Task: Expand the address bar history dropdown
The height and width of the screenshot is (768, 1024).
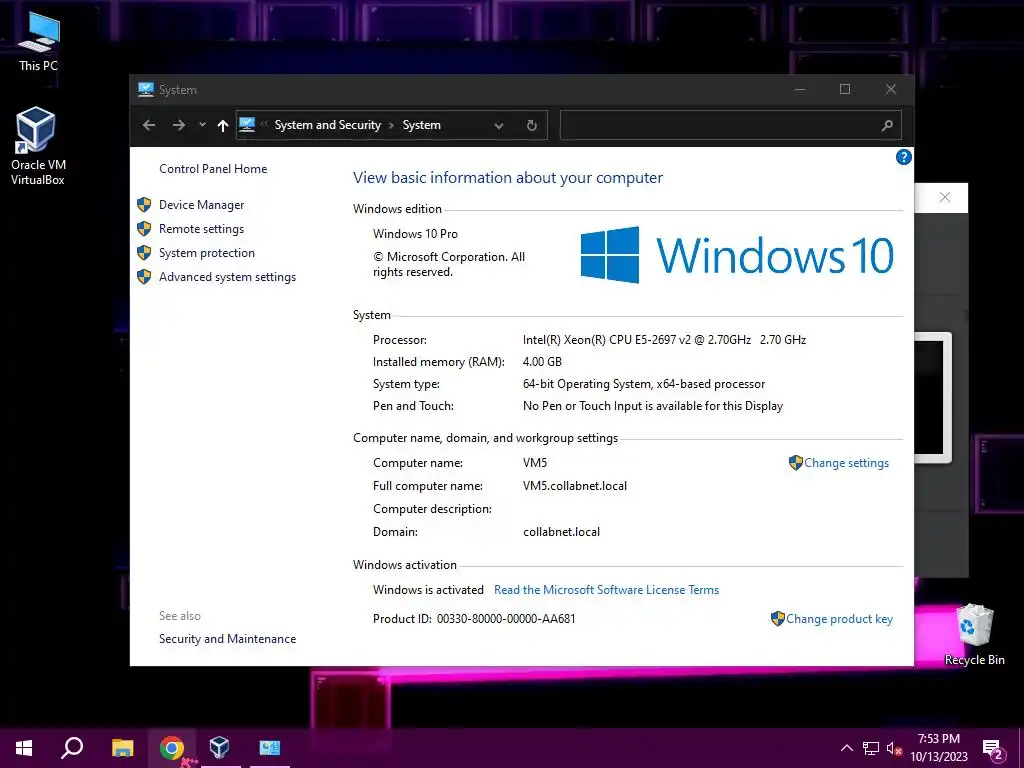Action: (499, 125)
